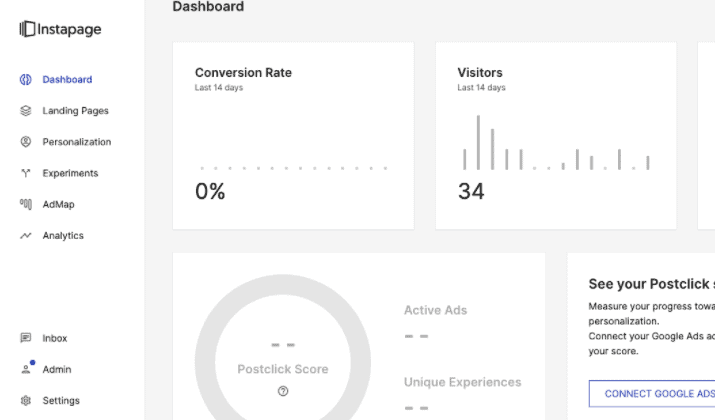Click the Settings gear icon

click(x=26, y=401)
